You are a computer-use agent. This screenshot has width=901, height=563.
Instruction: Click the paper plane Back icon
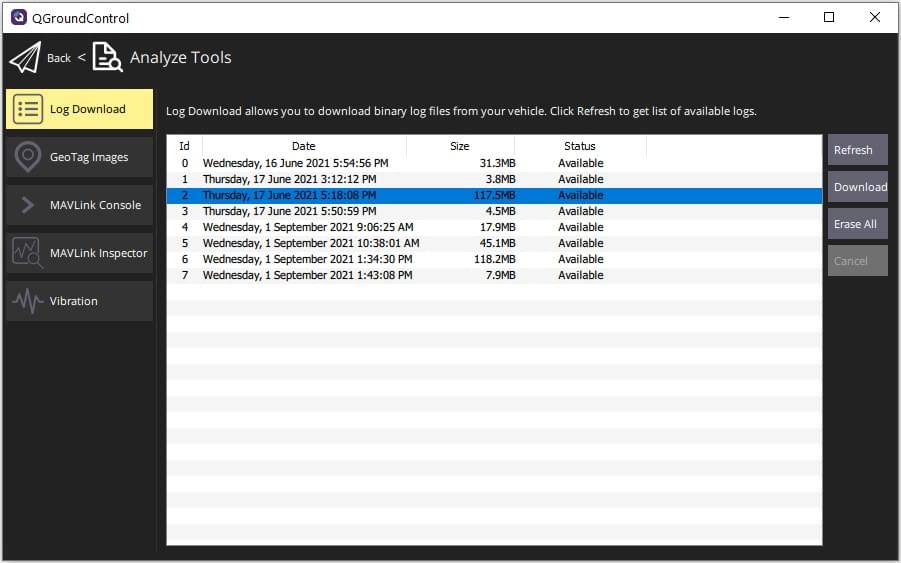click(x=25, y=58)
